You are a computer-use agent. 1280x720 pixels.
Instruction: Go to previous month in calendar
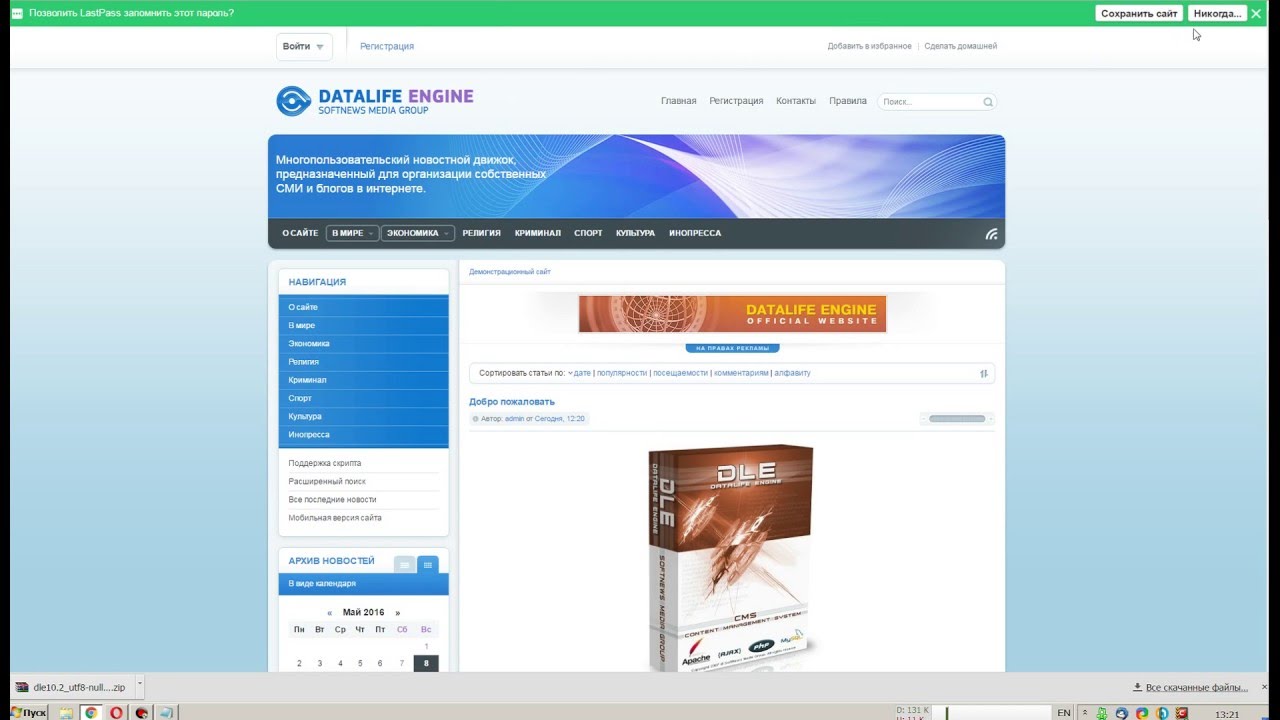click(x=330, y=612)
